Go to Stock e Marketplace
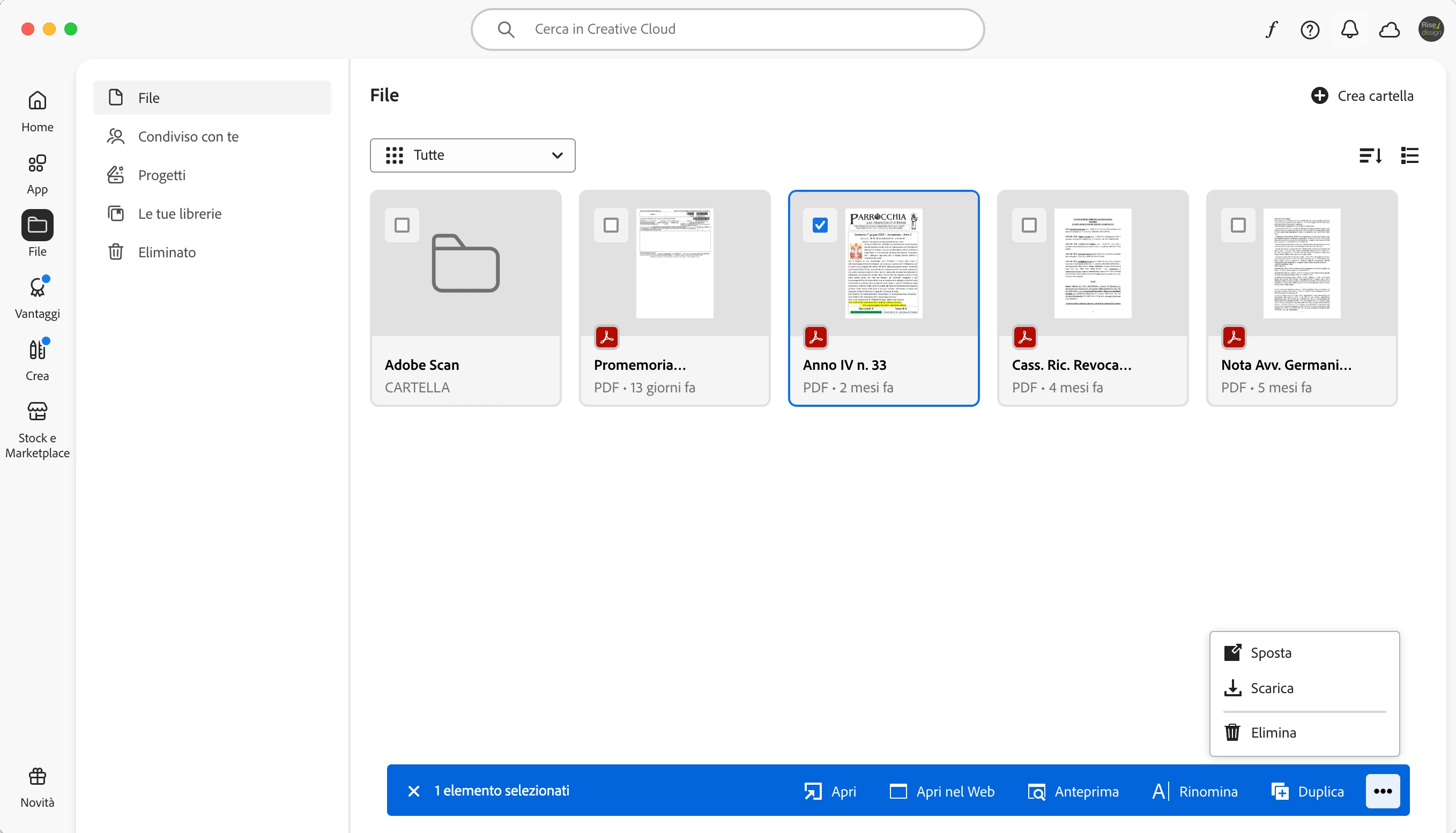 (x=37, y=429)
